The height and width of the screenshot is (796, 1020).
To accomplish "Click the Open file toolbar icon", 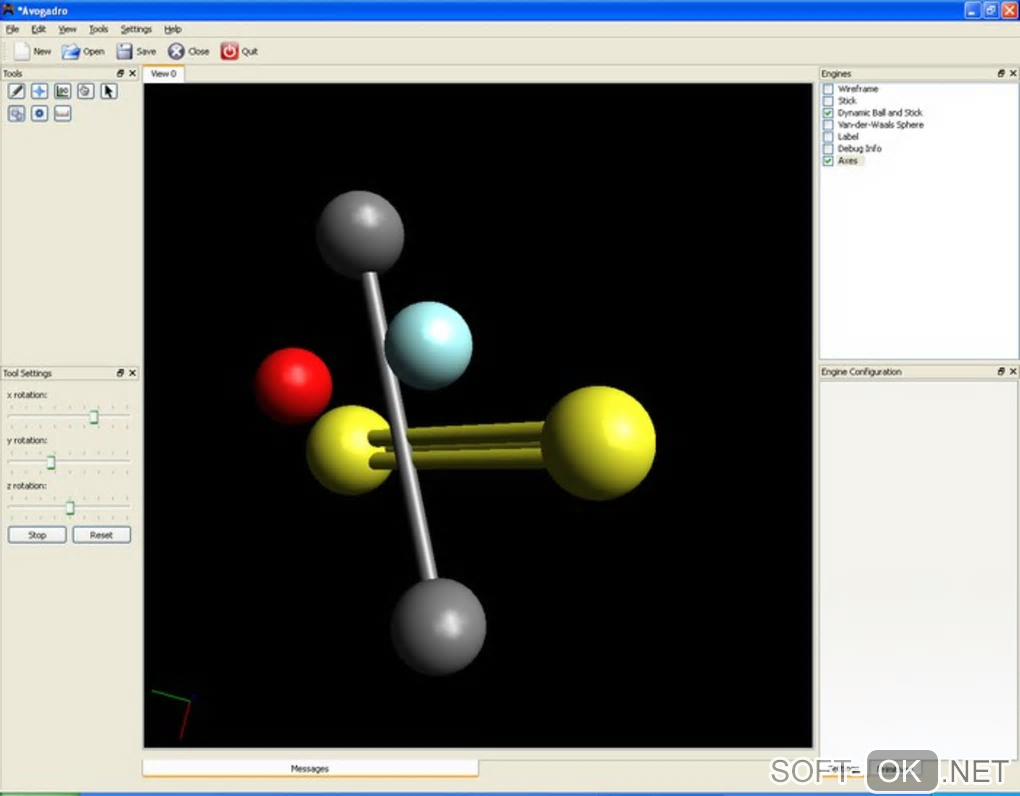I will pyautogui.click(x=70, y=51).
